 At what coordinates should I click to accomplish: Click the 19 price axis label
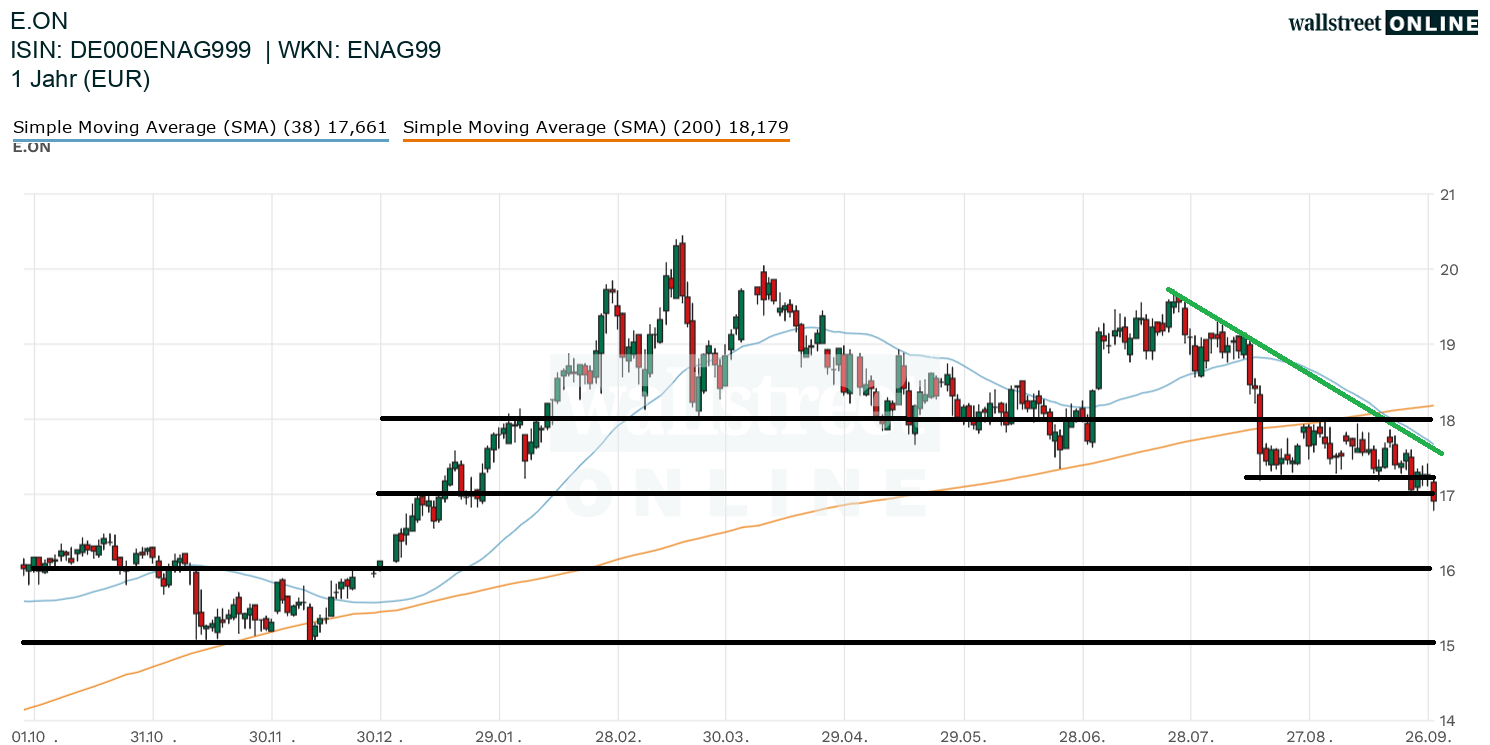pyautogui.click(x=1449, y=345)
